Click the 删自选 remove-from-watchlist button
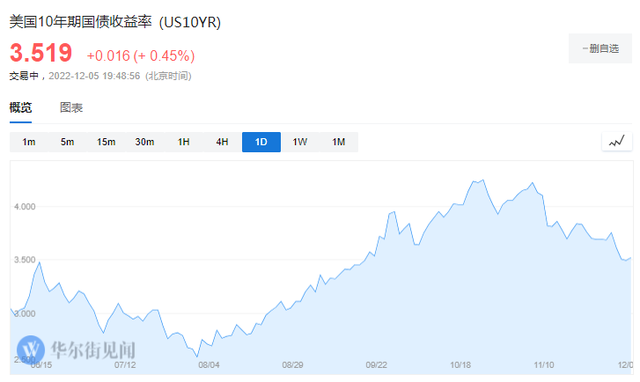The height and width of the screenshot is (382, 640). click(600, 49)
